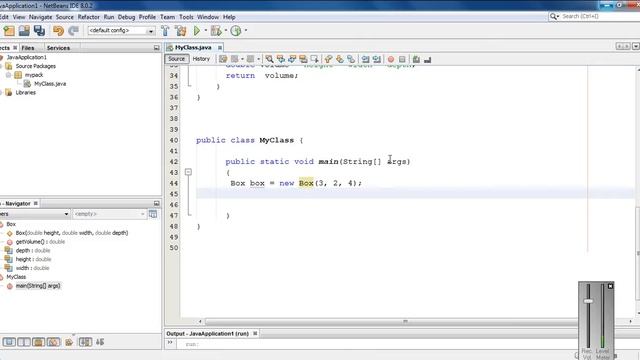Select getVolume() in Navigator

(40, 242)
